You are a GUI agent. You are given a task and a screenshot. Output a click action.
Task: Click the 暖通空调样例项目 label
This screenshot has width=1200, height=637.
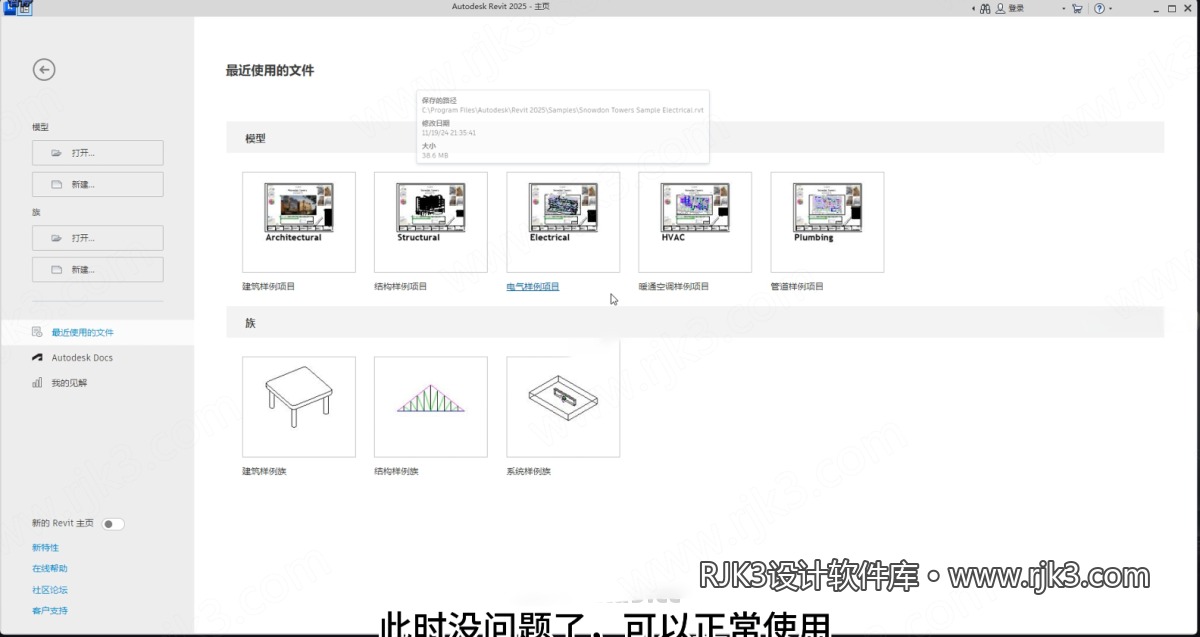pyautogui.click(x=674, y=287)
